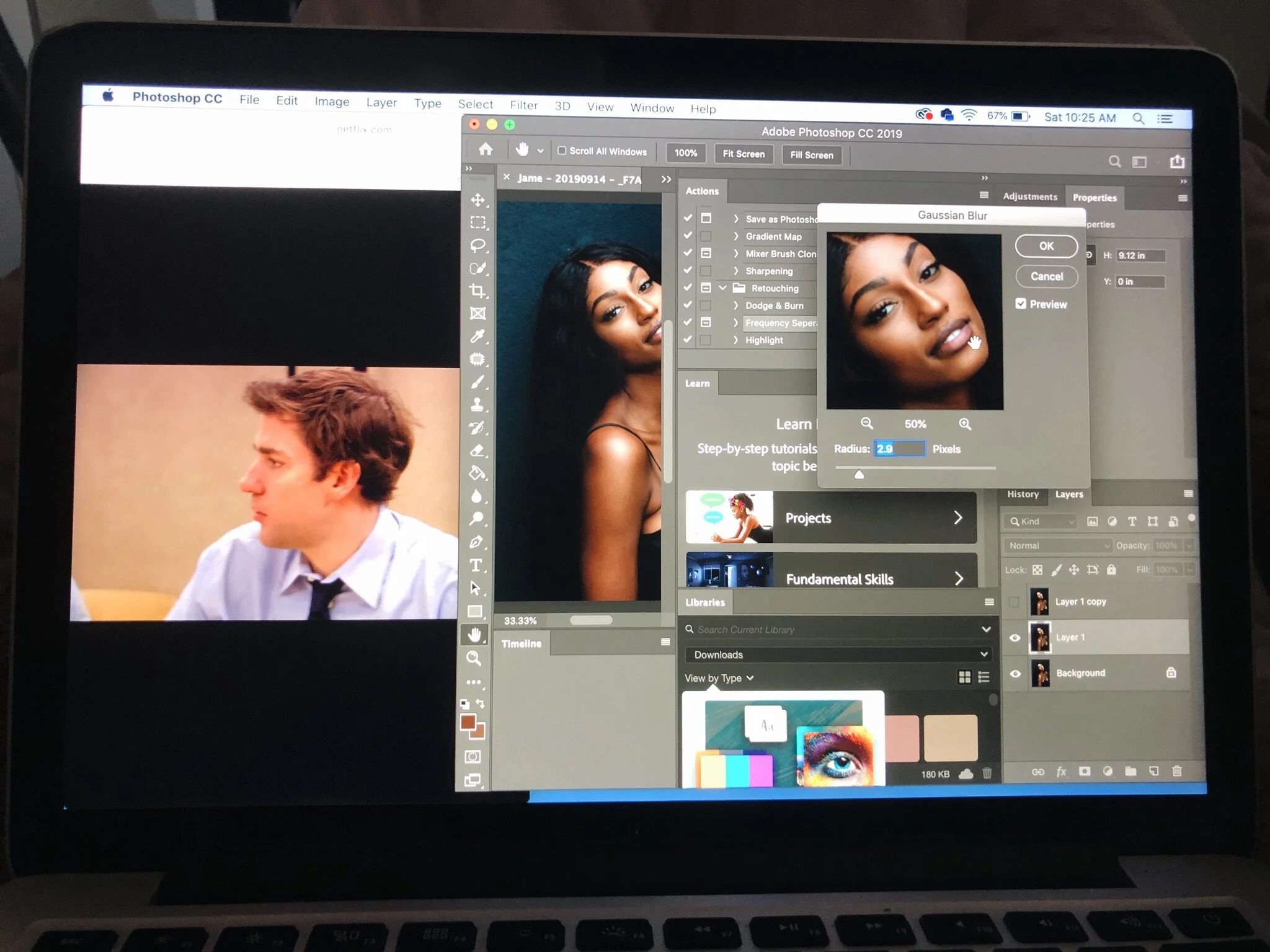This screenshot has width=1270, height=952.
Task: Collapse the Retouching action folder
Action: [722, 288]
